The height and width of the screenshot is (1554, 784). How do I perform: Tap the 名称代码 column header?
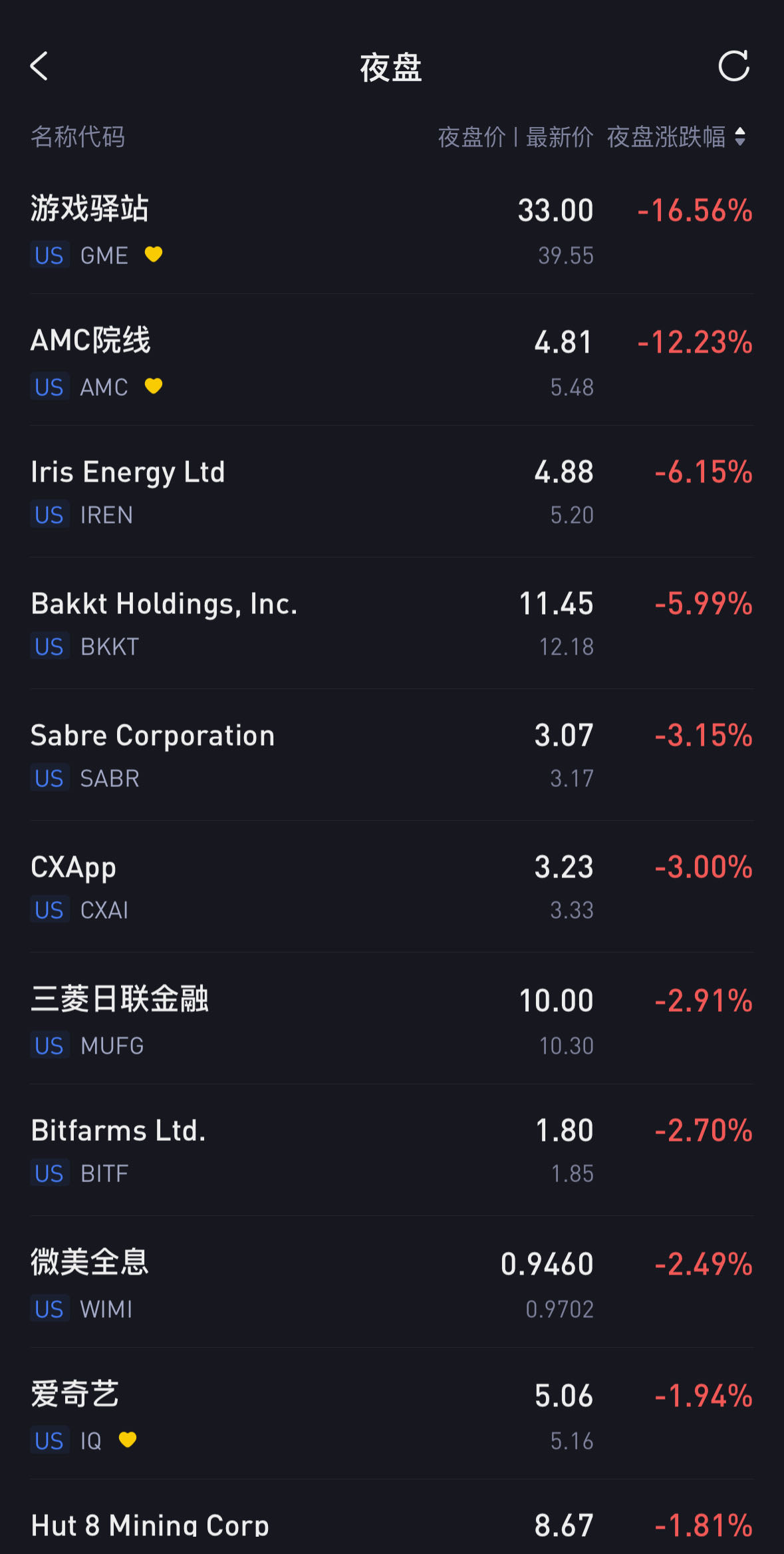(78, 137)
